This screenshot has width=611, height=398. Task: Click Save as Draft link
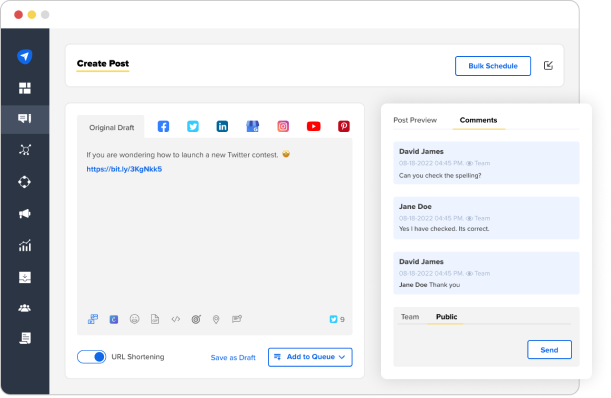coord(233,357)
